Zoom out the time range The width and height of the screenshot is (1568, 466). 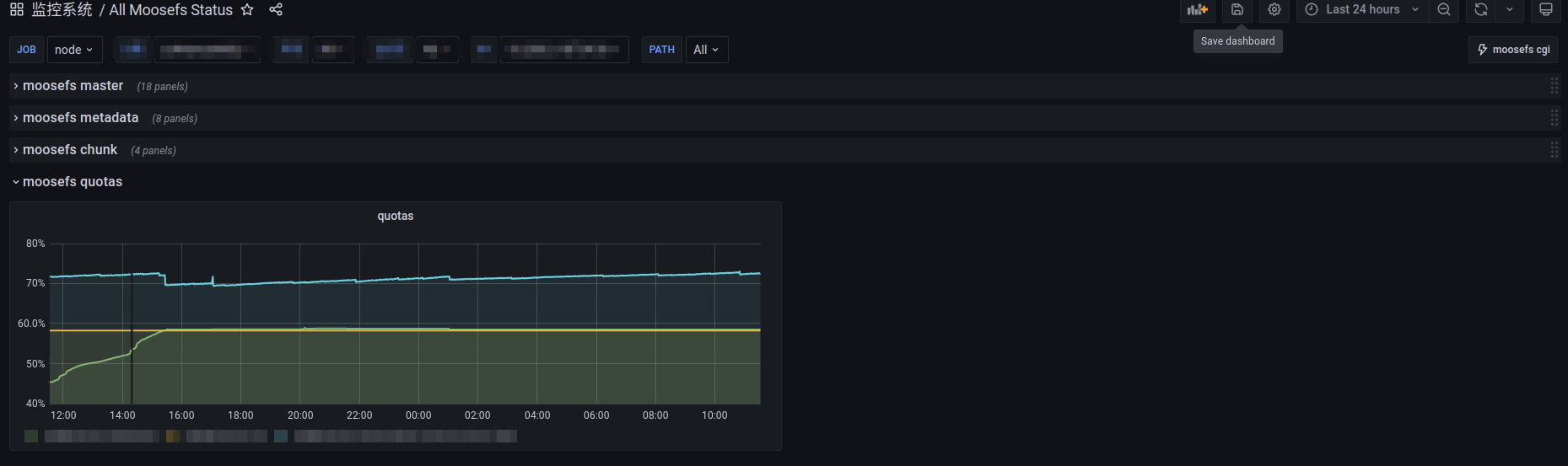(1444, 10)
